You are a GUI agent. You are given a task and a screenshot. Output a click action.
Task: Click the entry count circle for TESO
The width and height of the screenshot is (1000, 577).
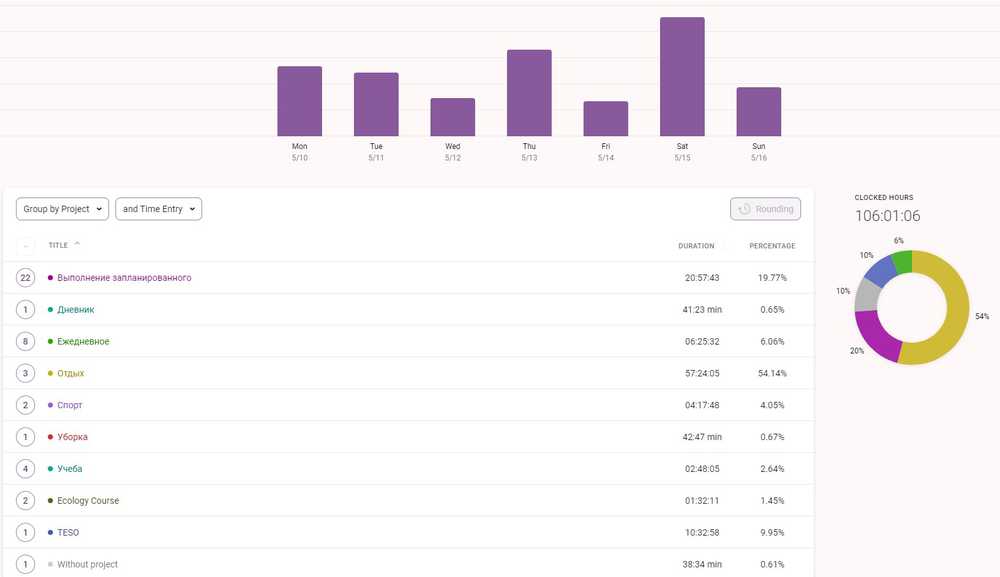[26, 533]
